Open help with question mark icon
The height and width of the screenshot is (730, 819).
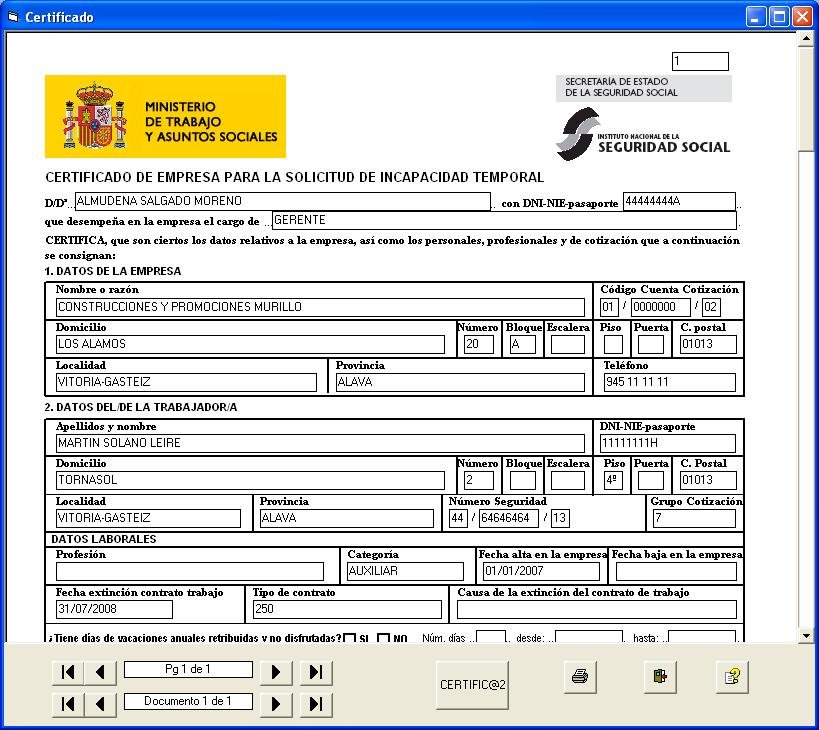(732, 677)
